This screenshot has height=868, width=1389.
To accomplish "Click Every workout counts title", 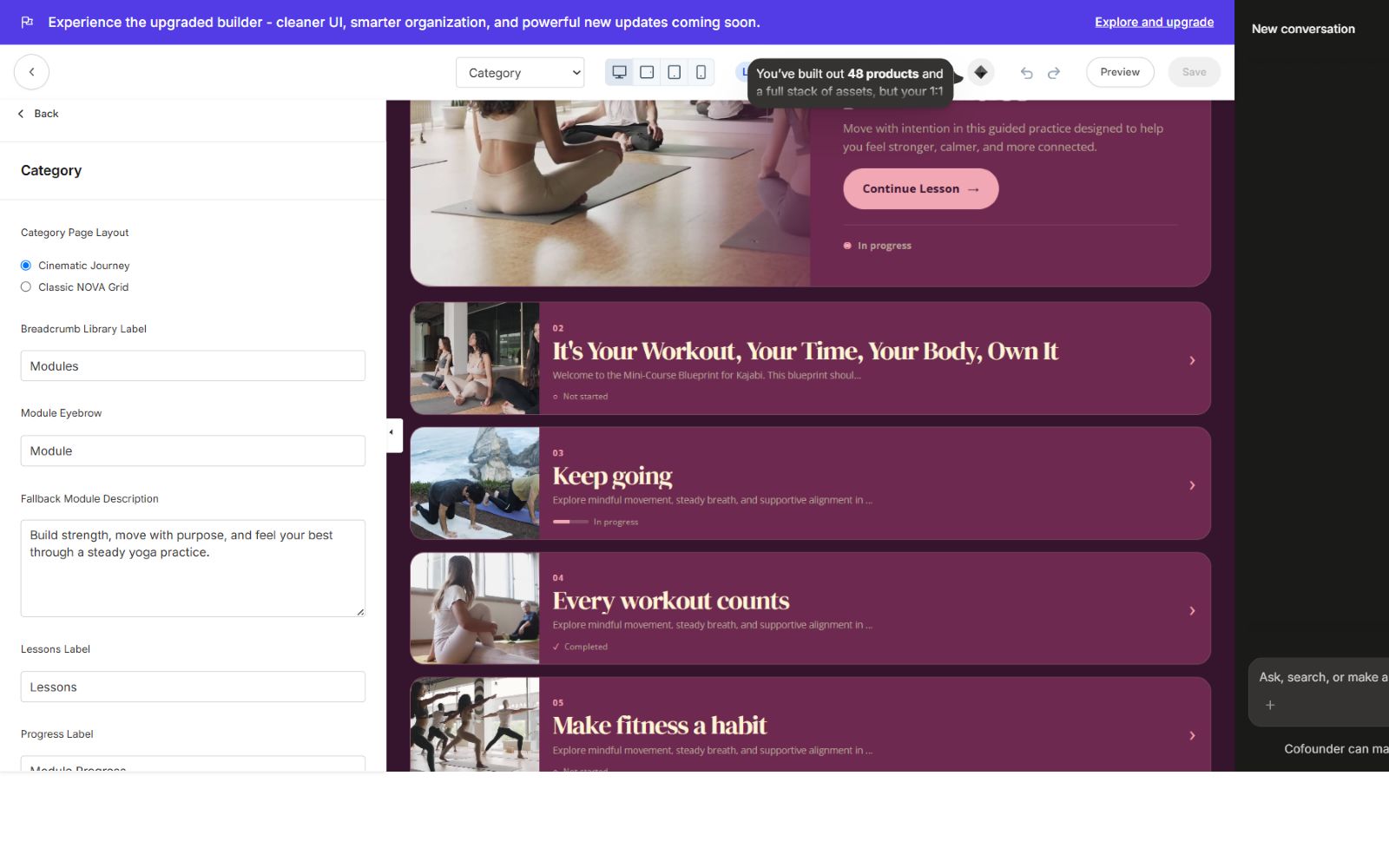I will (671, 601).
